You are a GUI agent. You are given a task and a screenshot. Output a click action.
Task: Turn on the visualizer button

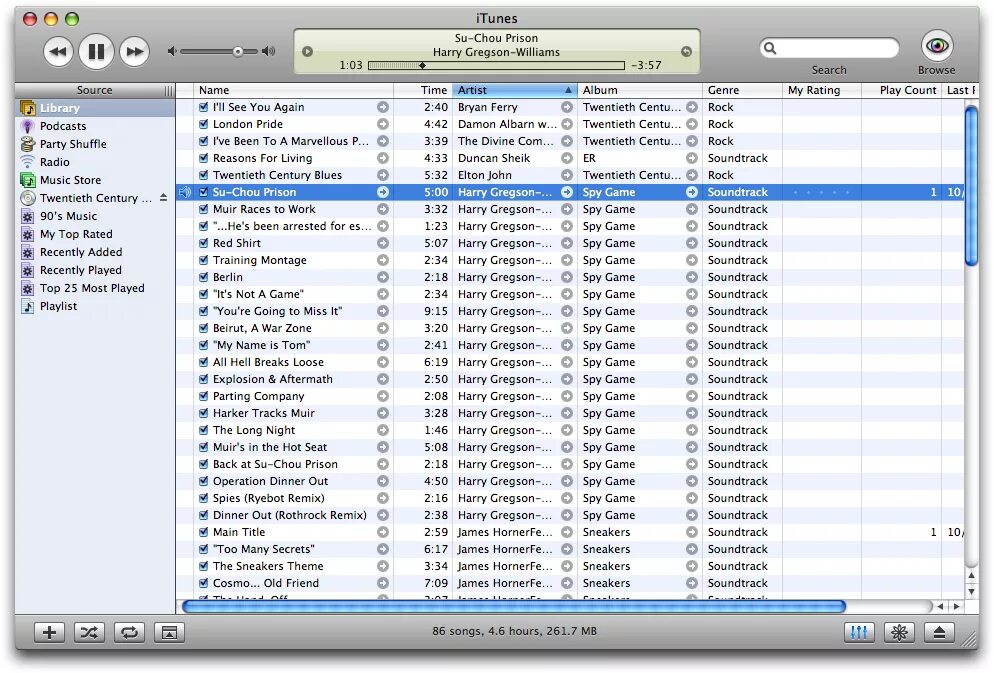click(899, 632)
